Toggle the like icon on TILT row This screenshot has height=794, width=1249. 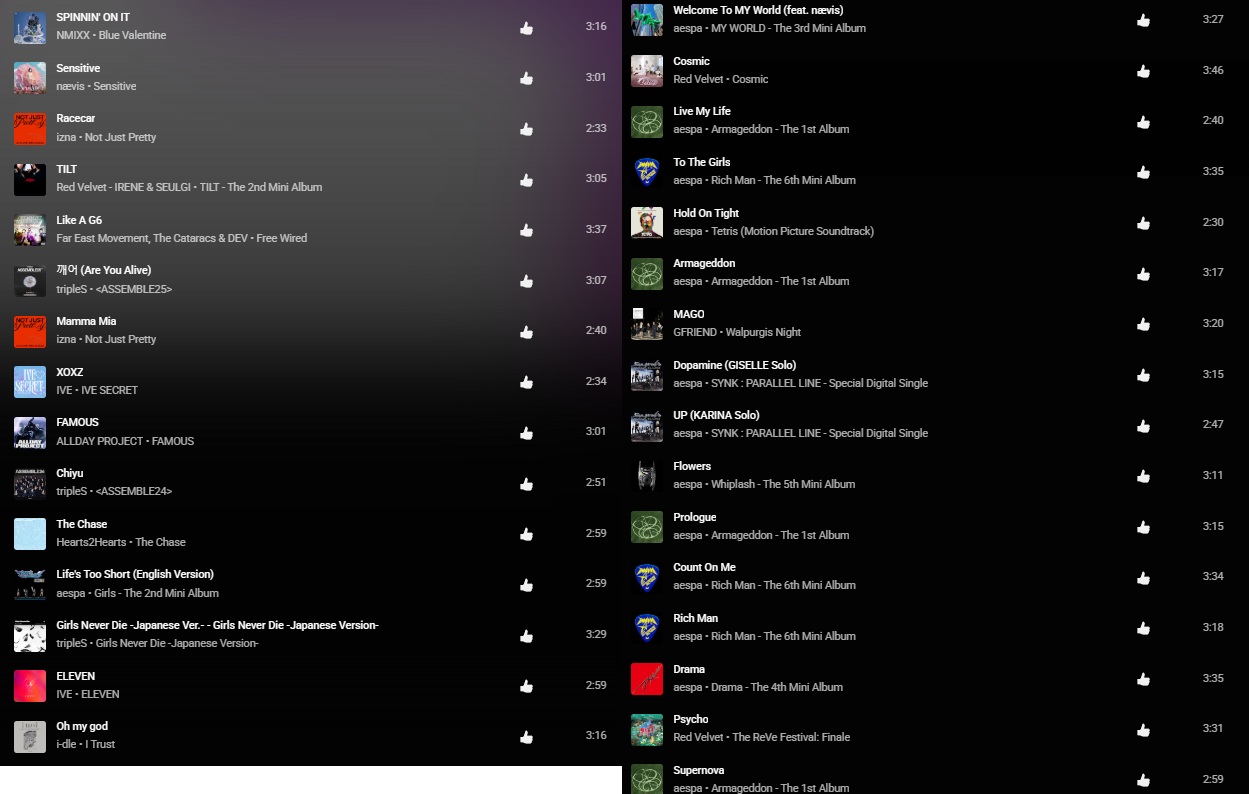pyautogui.click(x=526, y=179)
